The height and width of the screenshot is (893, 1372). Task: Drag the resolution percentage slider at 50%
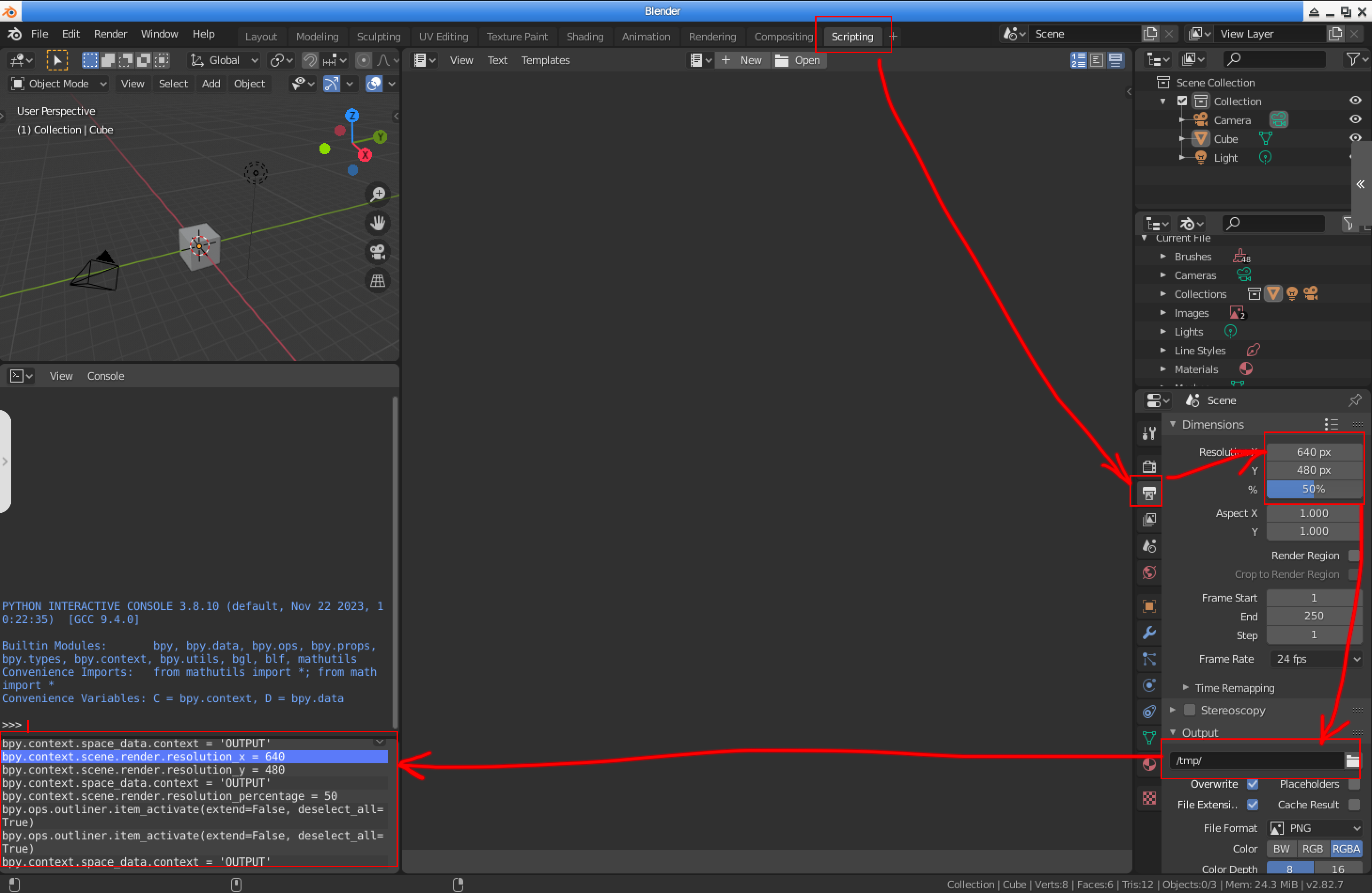tap(1312, 488)
